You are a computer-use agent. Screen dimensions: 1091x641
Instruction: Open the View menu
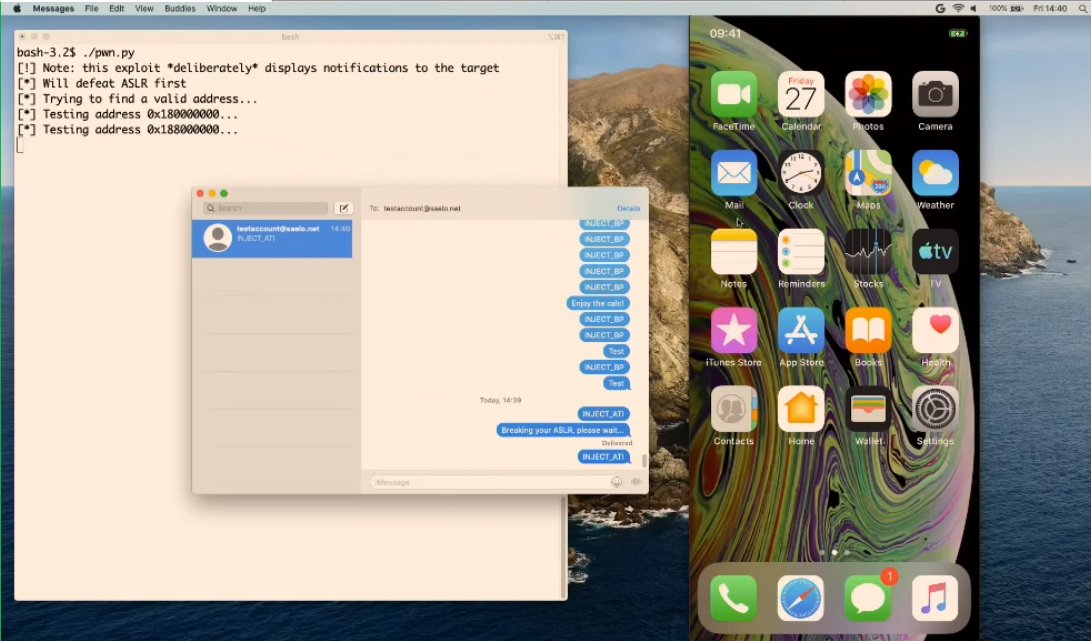click(x=144, y=8)
